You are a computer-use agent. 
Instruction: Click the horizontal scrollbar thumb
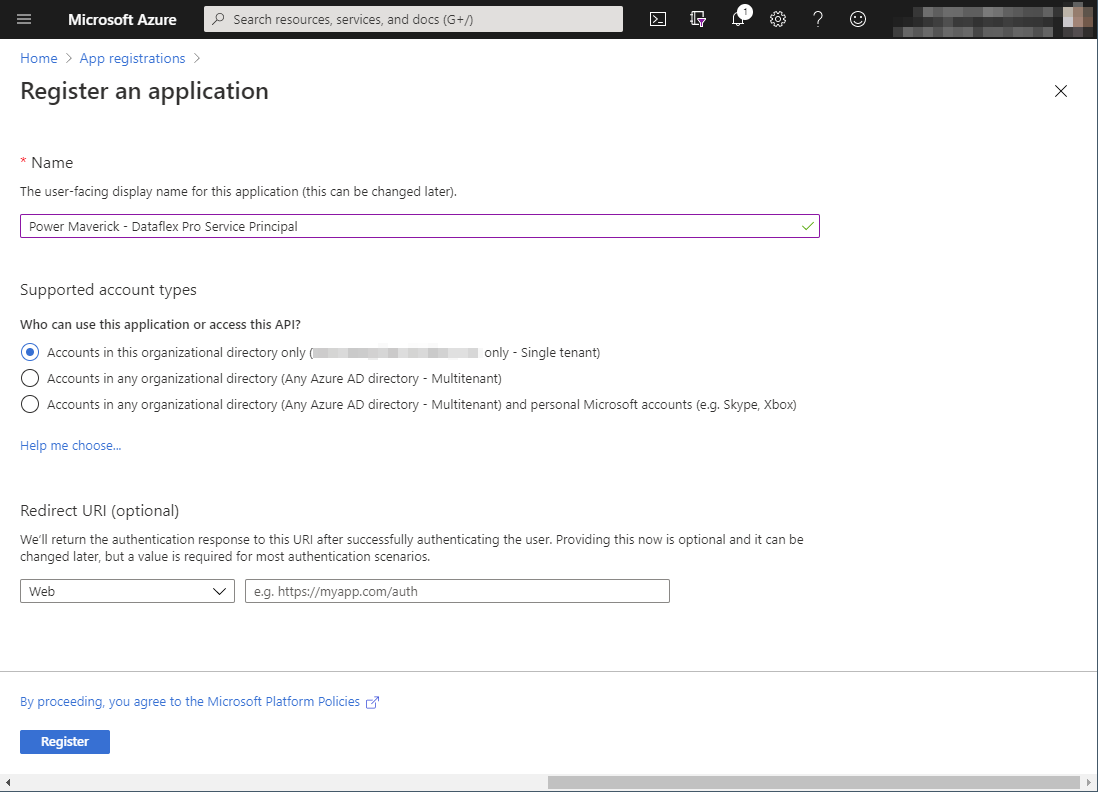[x=813, y=782]
